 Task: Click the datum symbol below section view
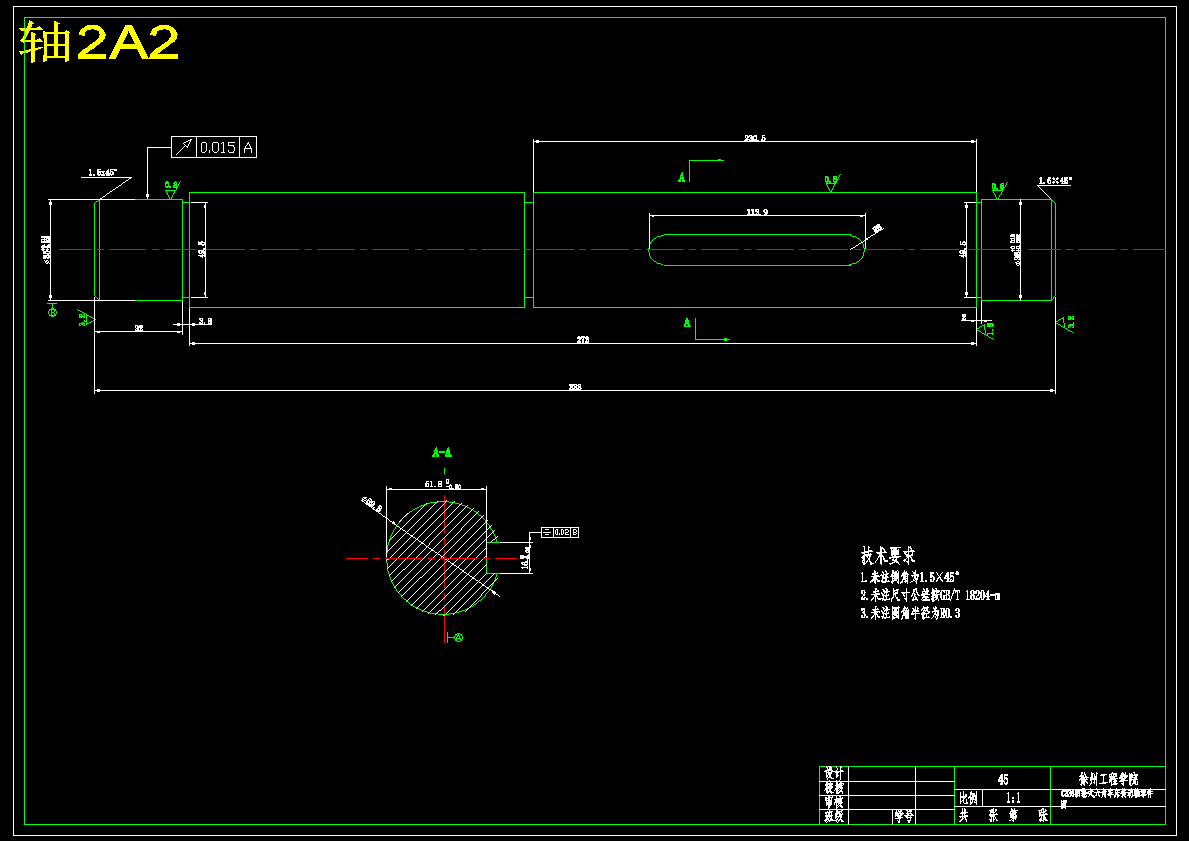click(x=454, y=637)
